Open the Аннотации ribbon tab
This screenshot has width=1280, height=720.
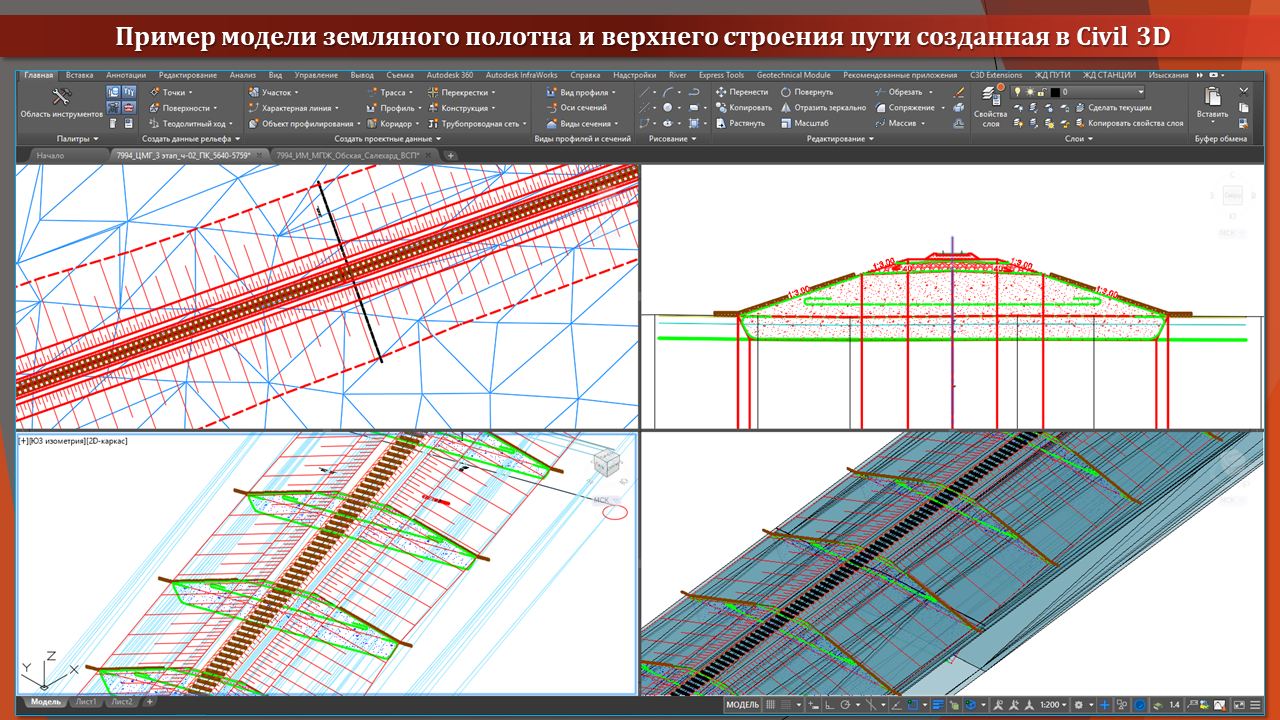(x=126, y=75)
